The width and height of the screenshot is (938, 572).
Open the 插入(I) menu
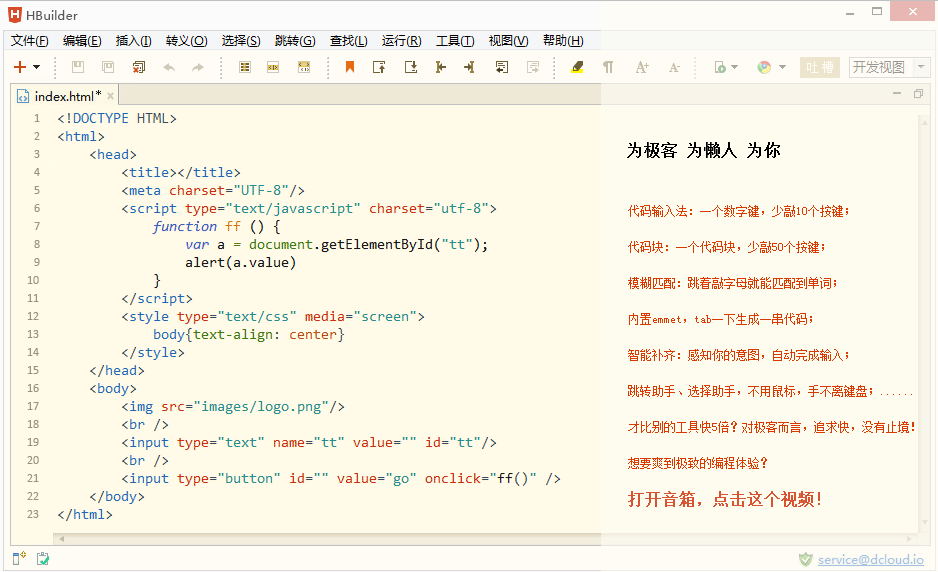tap(133, 41)
